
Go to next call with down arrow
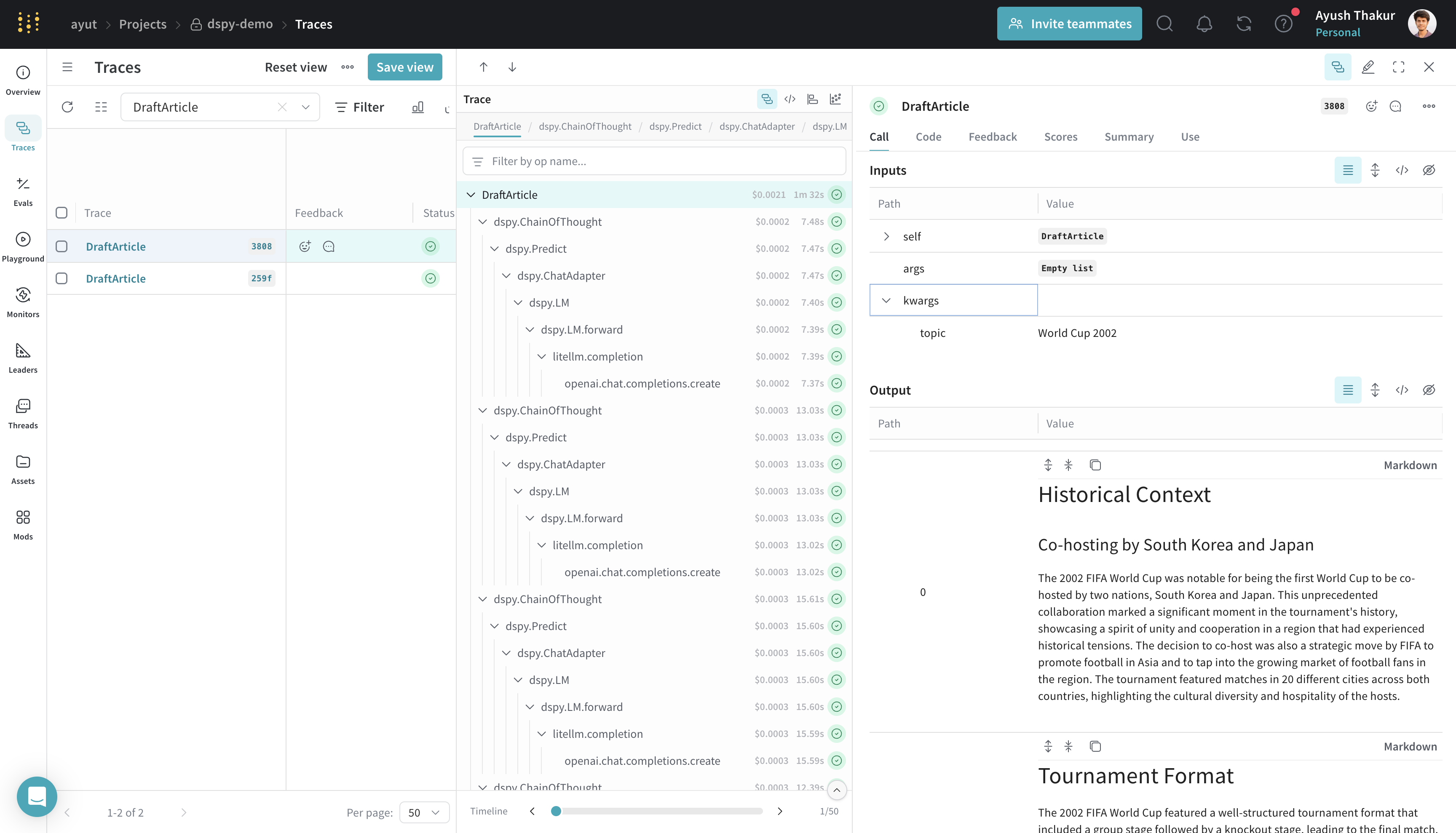[512, 67]
